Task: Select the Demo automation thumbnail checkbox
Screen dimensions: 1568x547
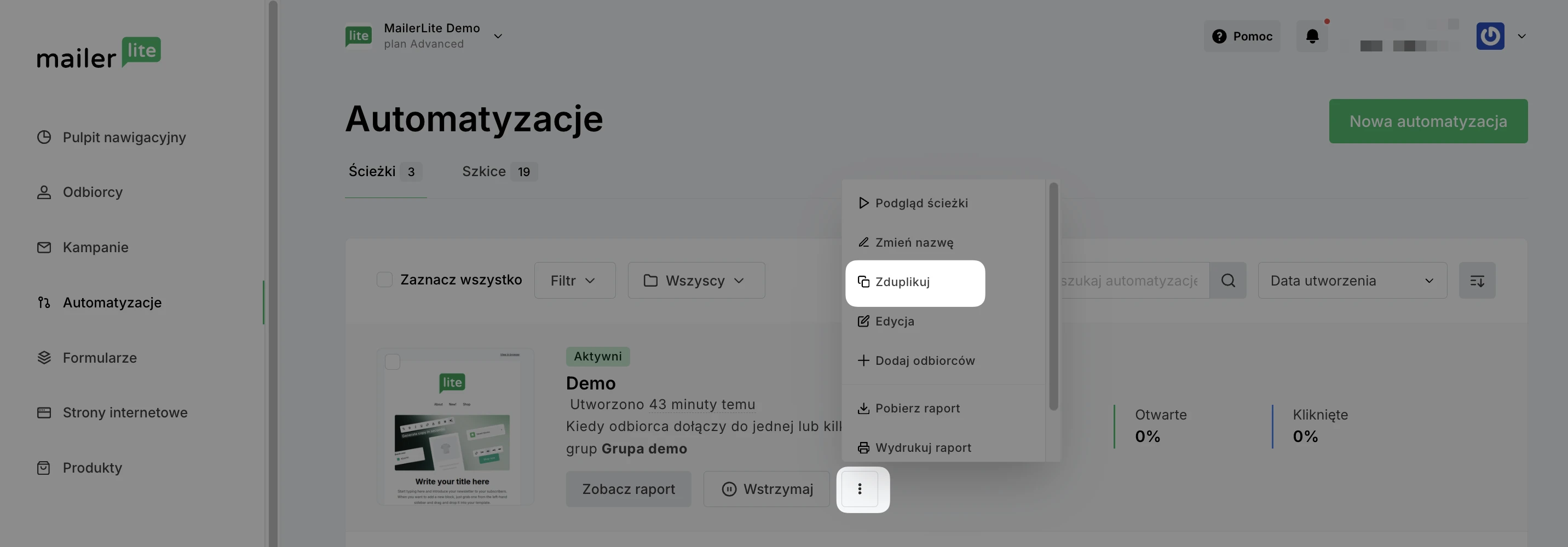Action: (x=393, y=362)
